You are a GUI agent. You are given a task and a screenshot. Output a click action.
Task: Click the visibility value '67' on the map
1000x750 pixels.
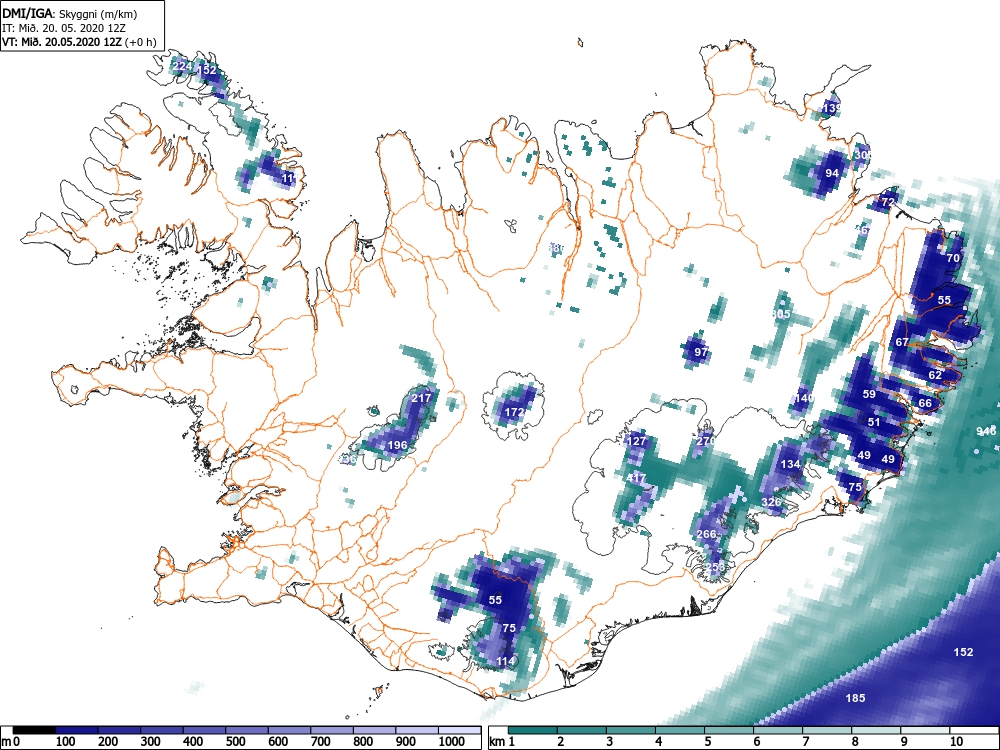coord(902,342)
